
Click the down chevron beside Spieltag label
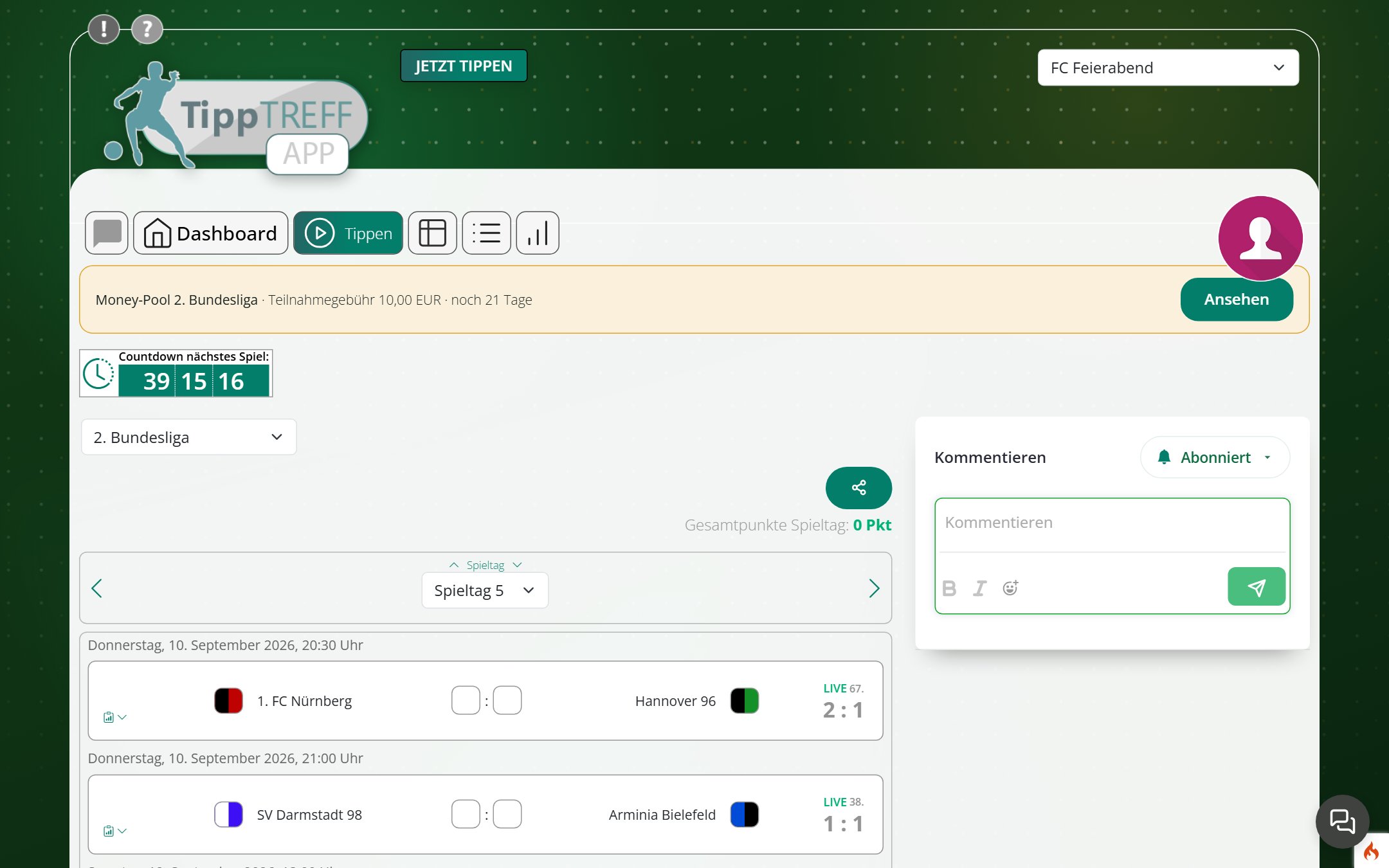[x=517, y=565]
